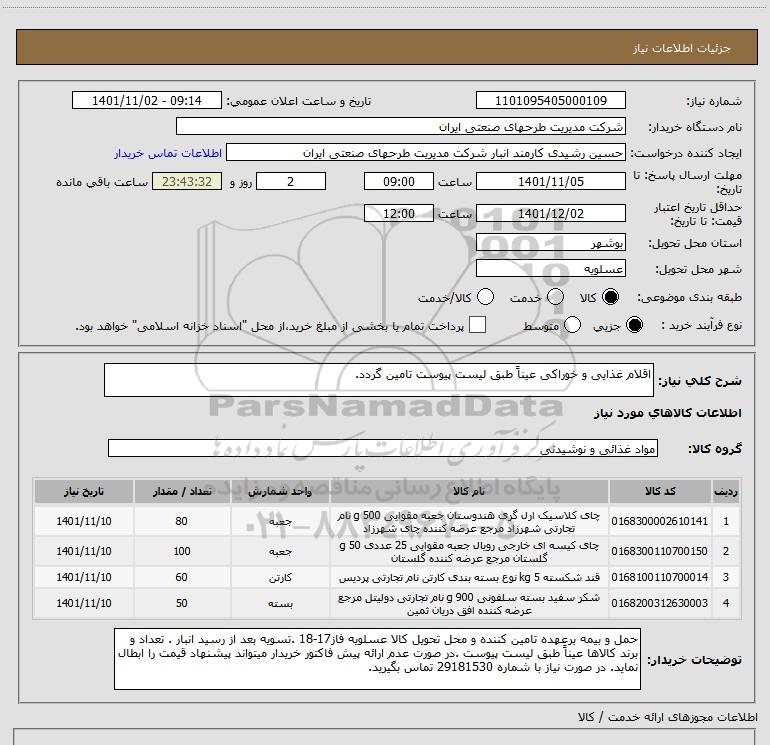Click the شکر سفید بسته سلفونی item name

click(x=469, y=604)
